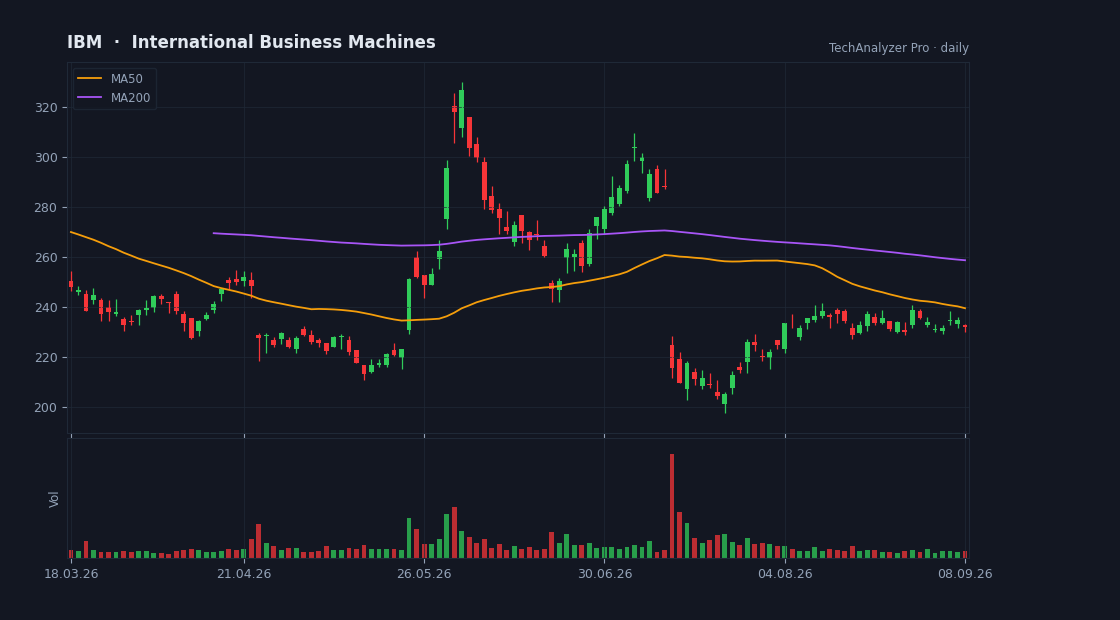The height and width of the screenshot is (620, 1120).
Task: Click the lowest green candle near 200
Action: pyautogui.click(x=724, y=399)
